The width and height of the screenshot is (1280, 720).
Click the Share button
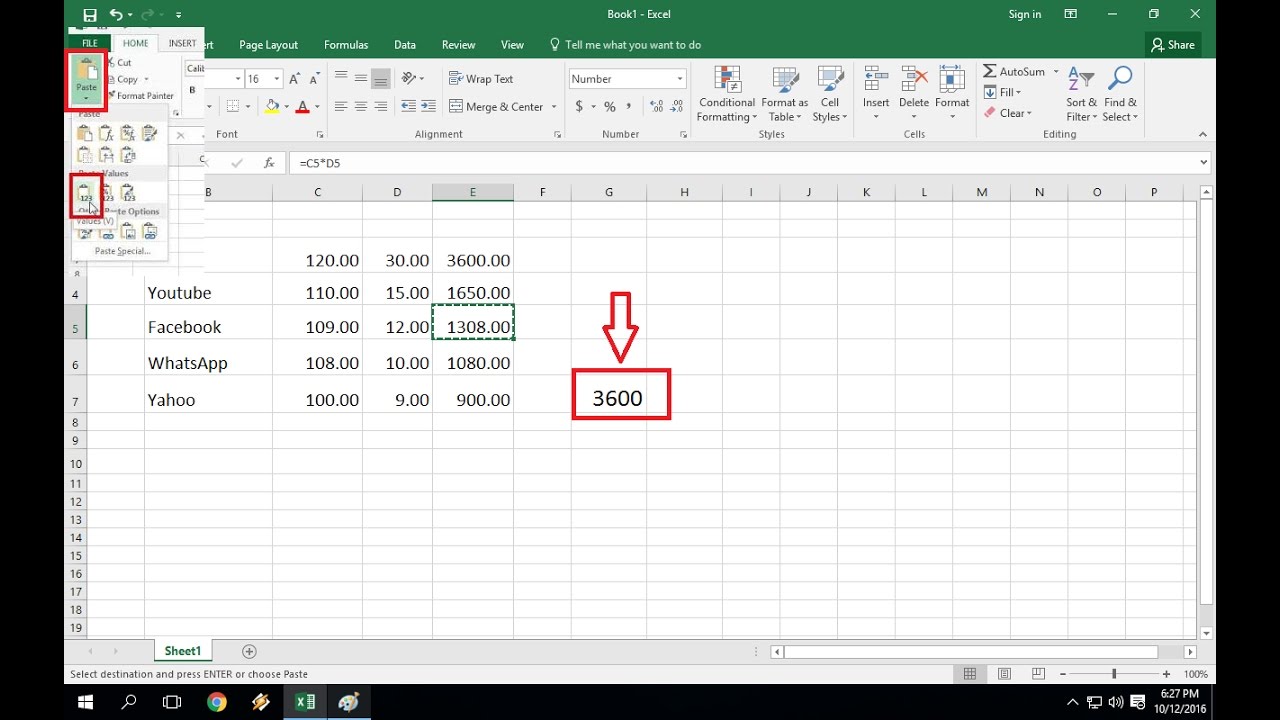click(x=1173, y=45)
